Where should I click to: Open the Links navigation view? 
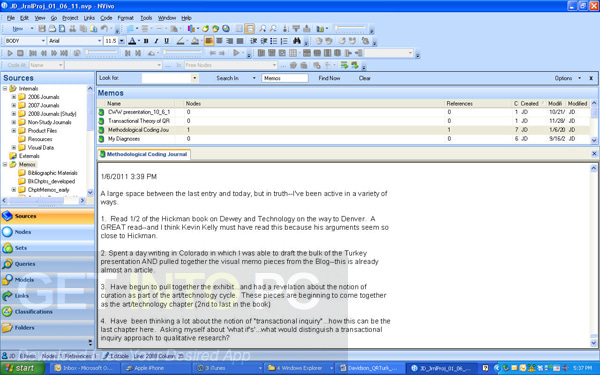47,296
